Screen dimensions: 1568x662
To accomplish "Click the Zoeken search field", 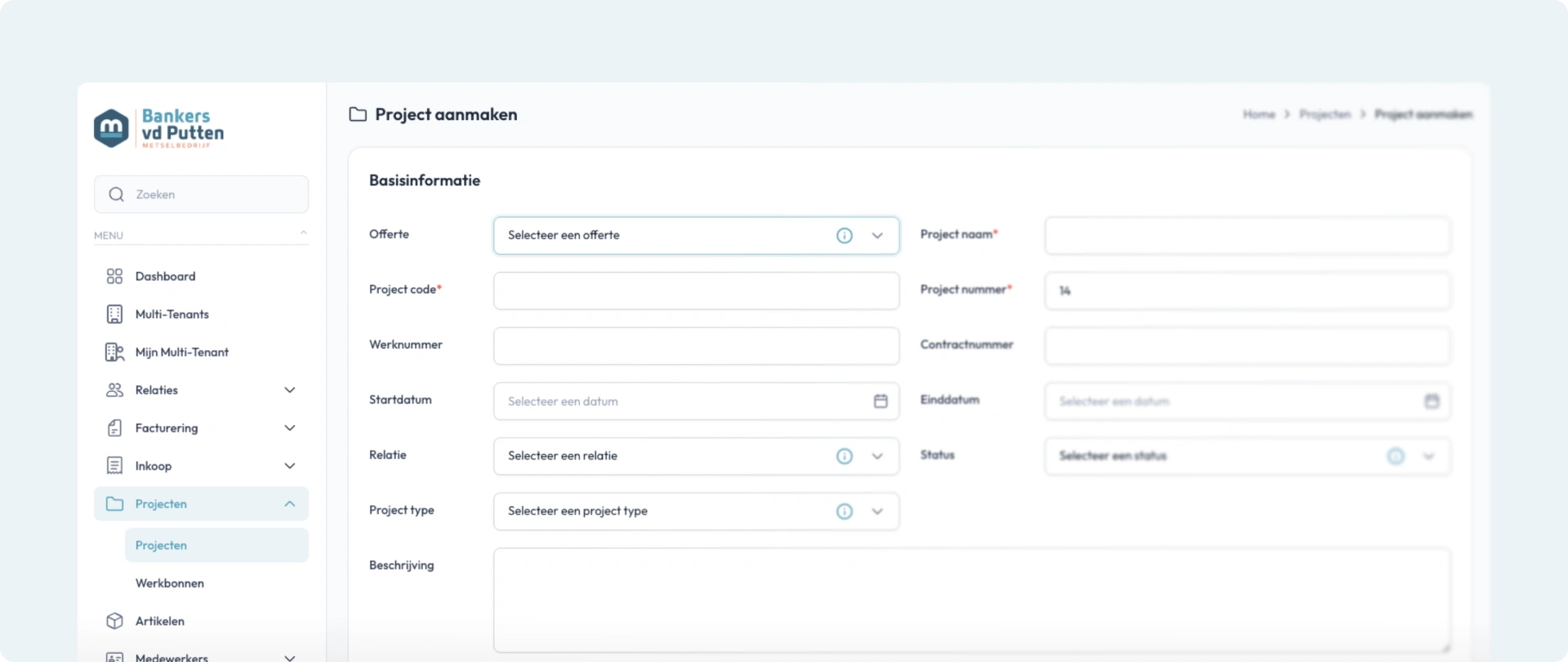I will 201,194.
